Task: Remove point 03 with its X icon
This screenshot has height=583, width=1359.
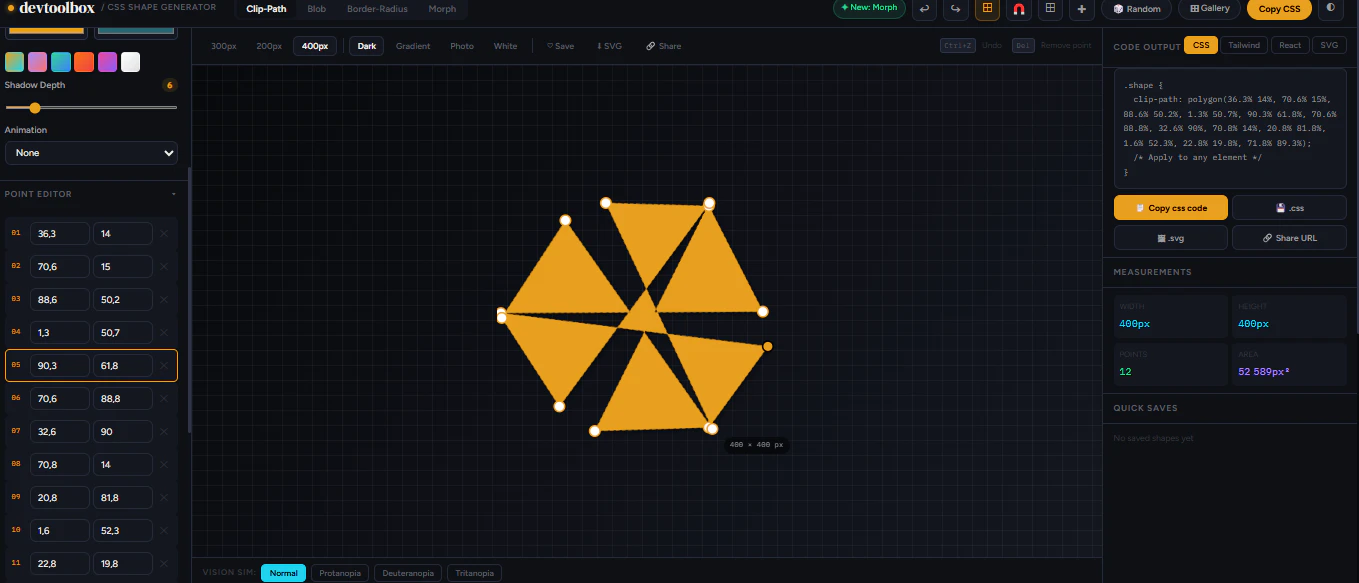Action: click(164, 300)
